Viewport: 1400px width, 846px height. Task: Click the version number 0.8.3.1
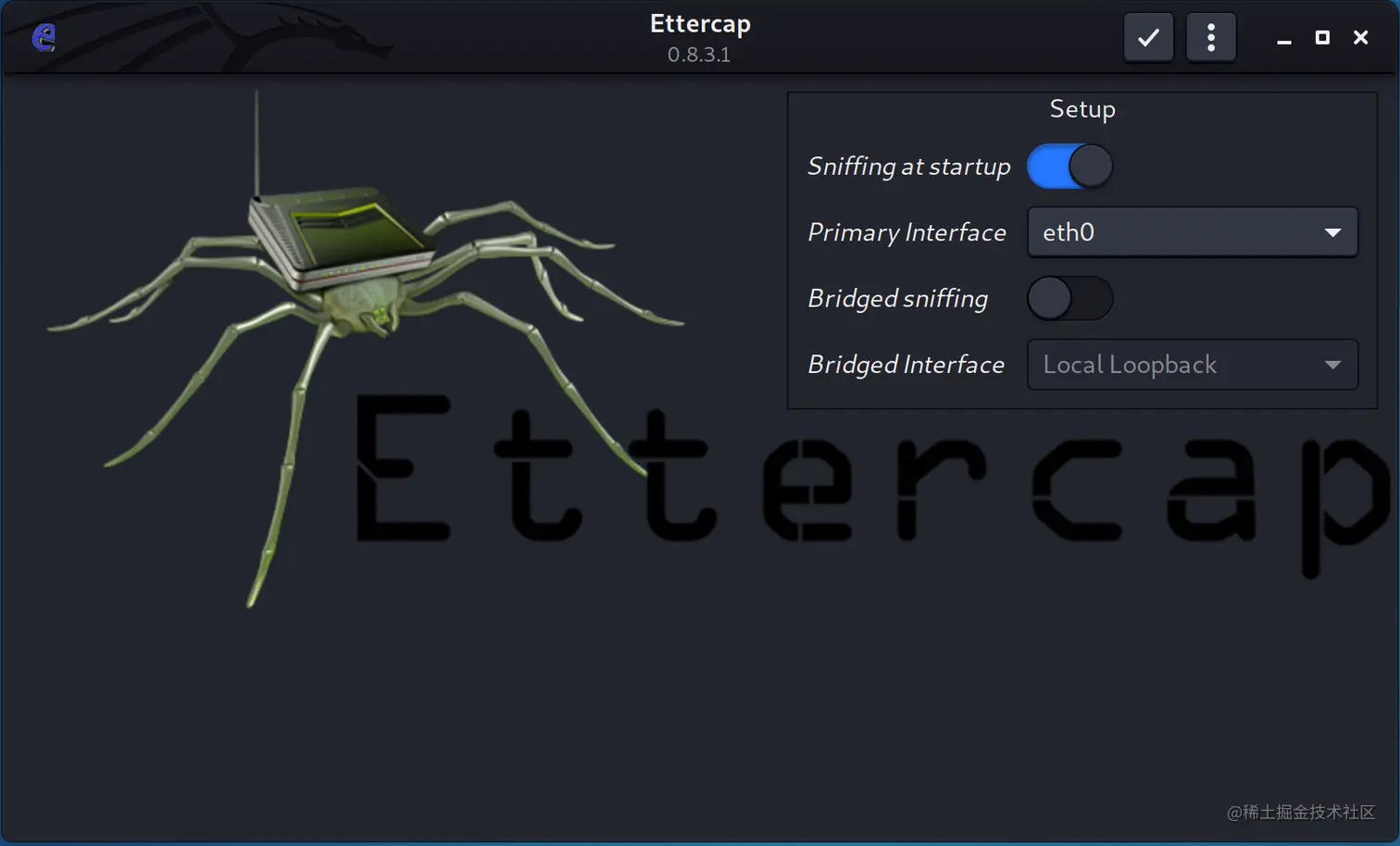[699, 55]
